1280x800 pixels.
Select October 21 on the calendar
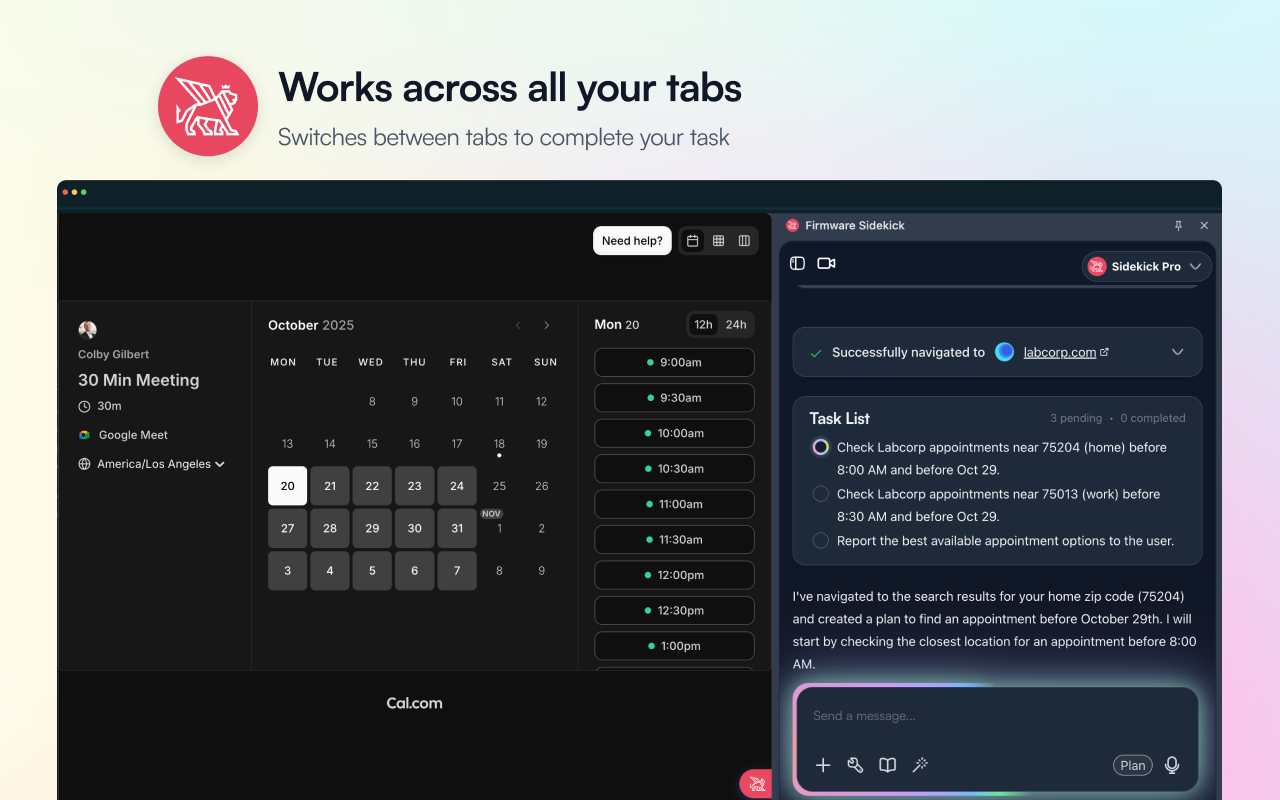[x=330, y=486]
